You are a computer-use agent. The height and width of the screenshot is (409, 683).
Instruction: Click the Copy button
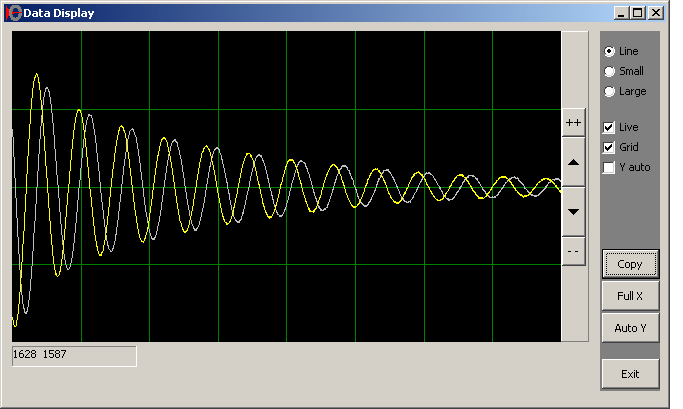[x=630, y=264]
